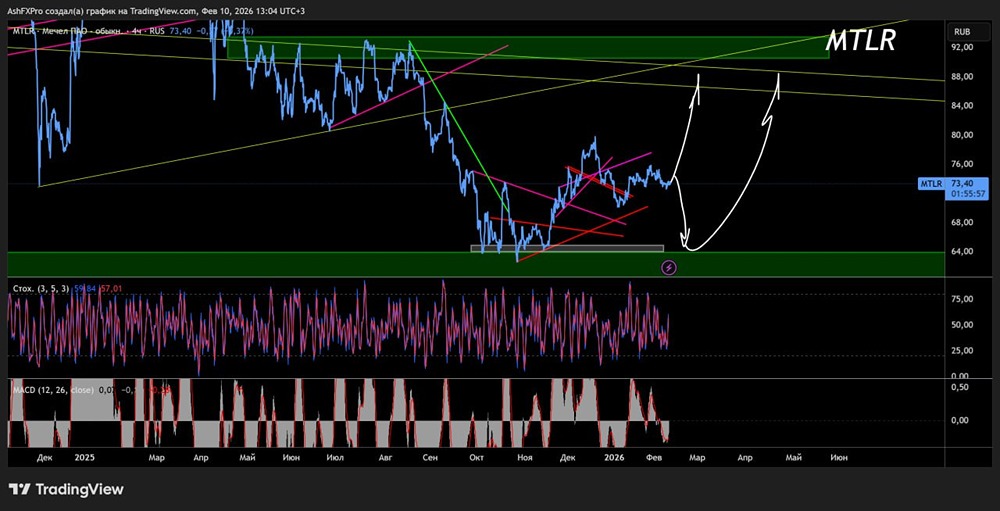The height and width of the screenshot is (511, 1000).
Task: Click the 64,00 price axis label
Action: coord(962,251)
